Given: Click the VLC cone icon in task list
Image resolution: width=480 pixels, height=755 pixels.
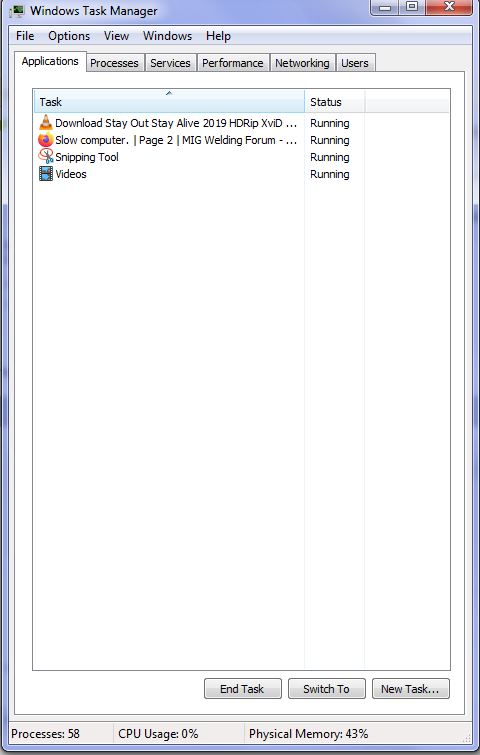Looking at the screenshot, I should coord(45,123).
